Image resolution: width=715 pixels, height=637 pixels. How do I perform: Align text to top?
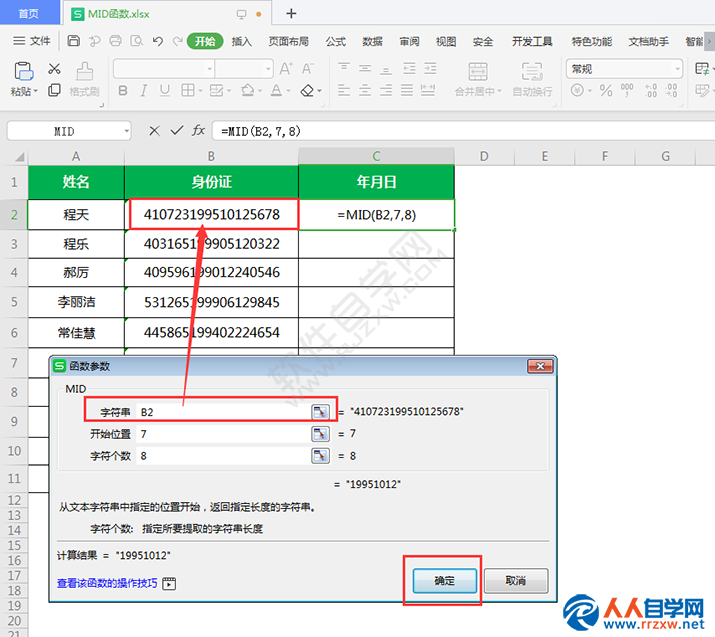[x=344, y=68]
